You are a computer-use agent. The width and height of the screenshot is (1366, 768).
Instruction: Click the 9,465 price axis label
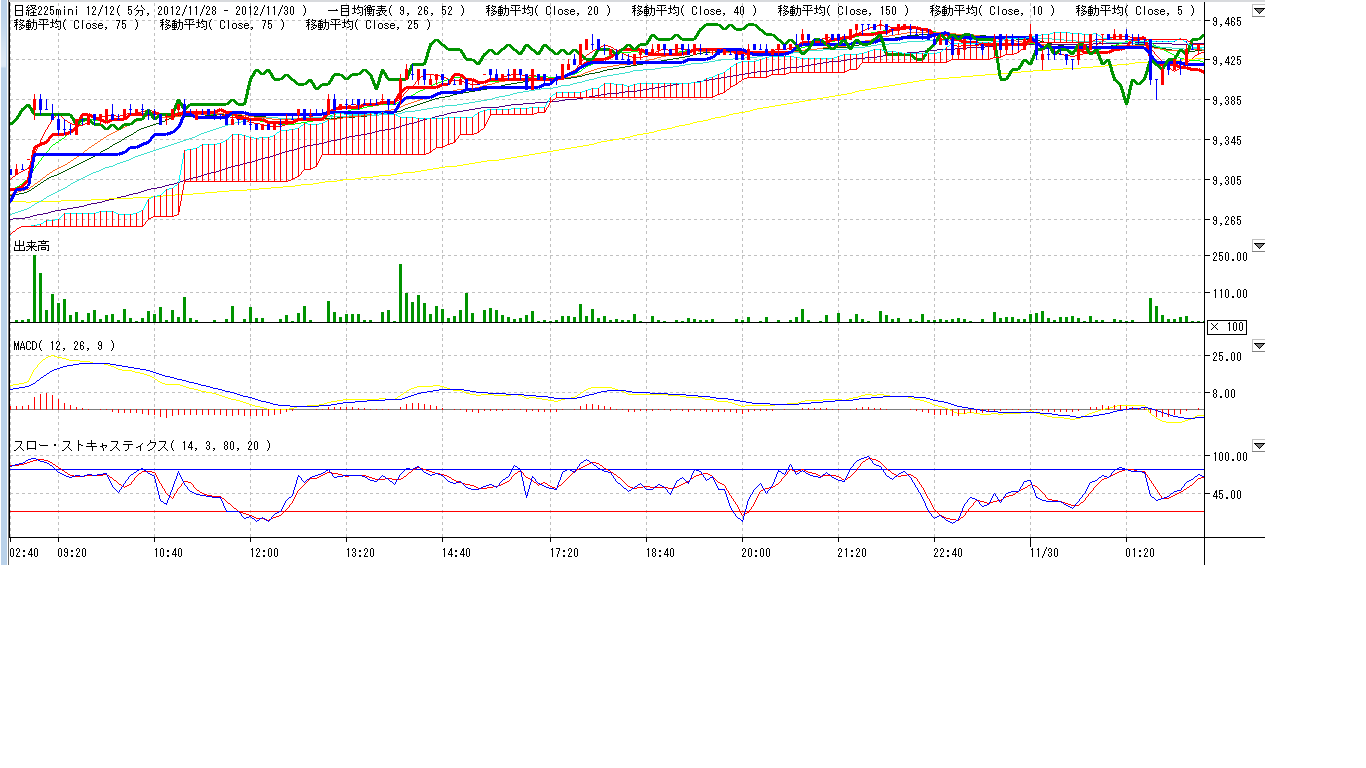click(x=1225, y=21)
